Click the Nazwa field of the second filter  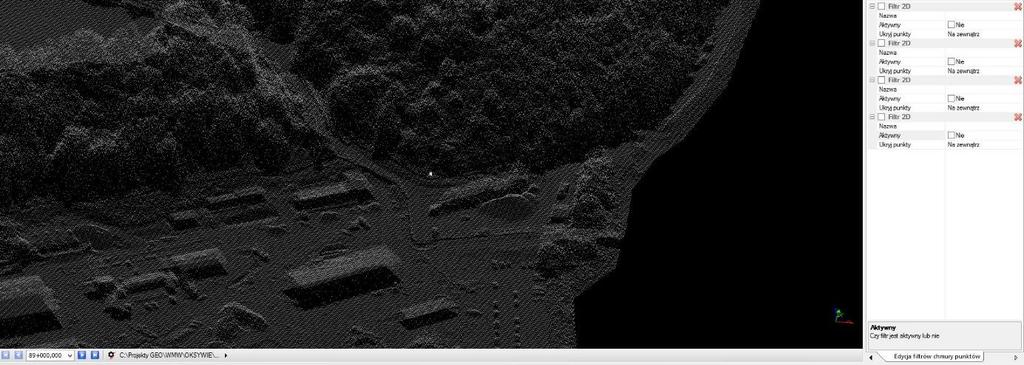click(x=984, y=52)
